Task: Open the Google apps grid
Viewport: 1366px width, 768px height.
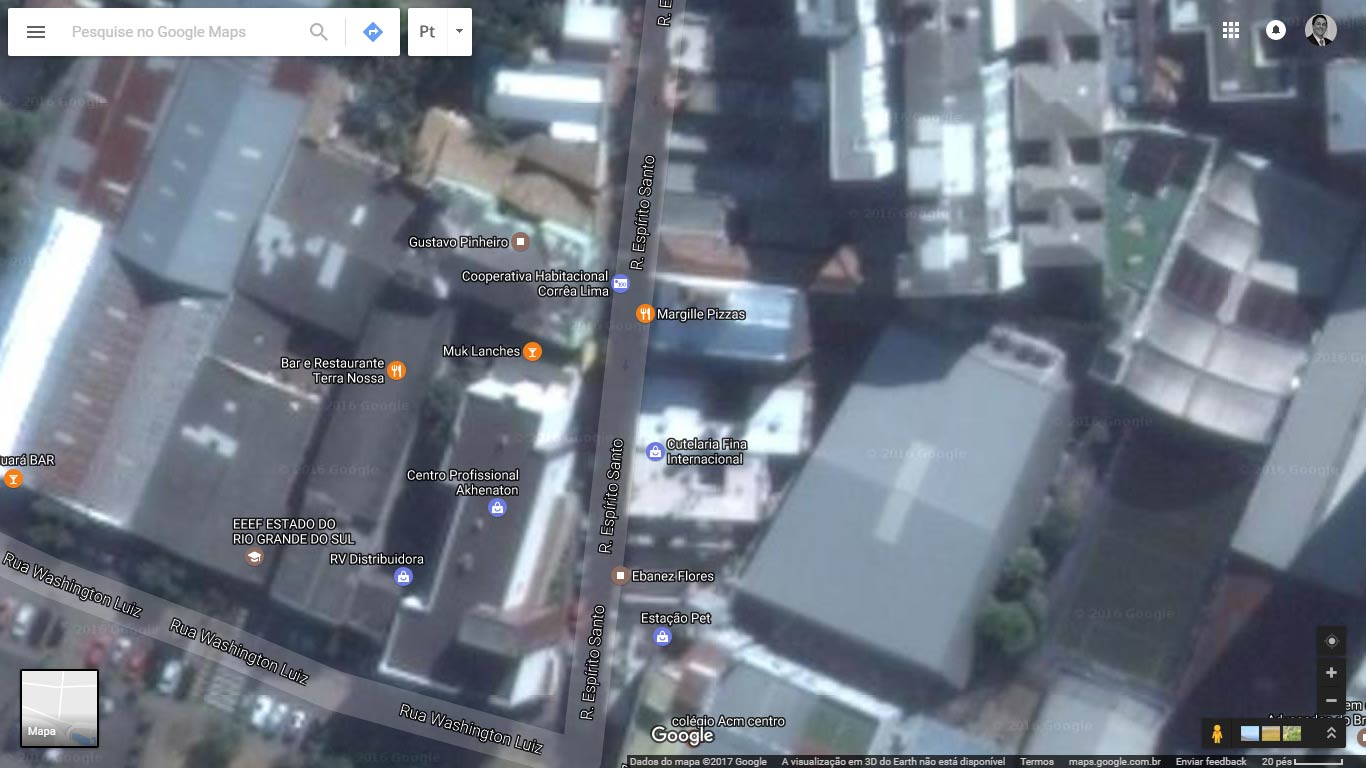Action: pyautogui.click(x=1231, y=30)
